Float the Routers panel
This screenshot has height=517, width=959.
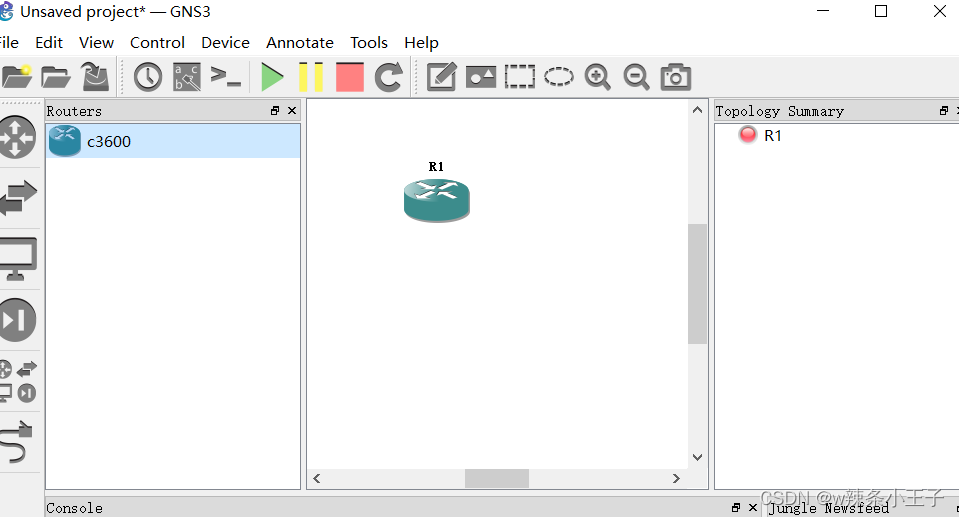[275, 111]
